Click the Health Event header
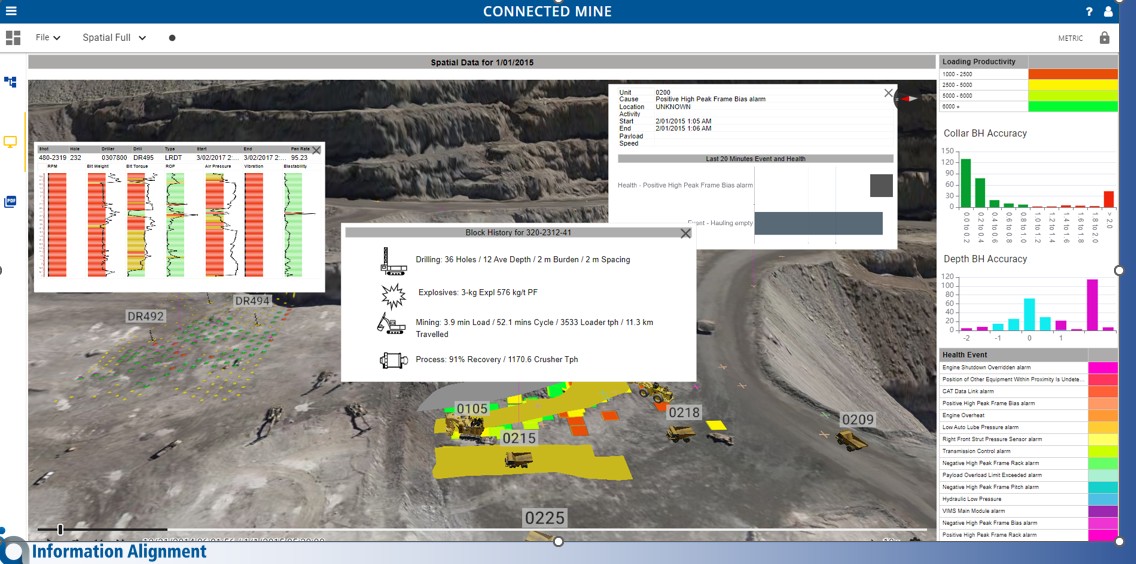This screenshot has height=564, width=1136. tap(1014, 354)
